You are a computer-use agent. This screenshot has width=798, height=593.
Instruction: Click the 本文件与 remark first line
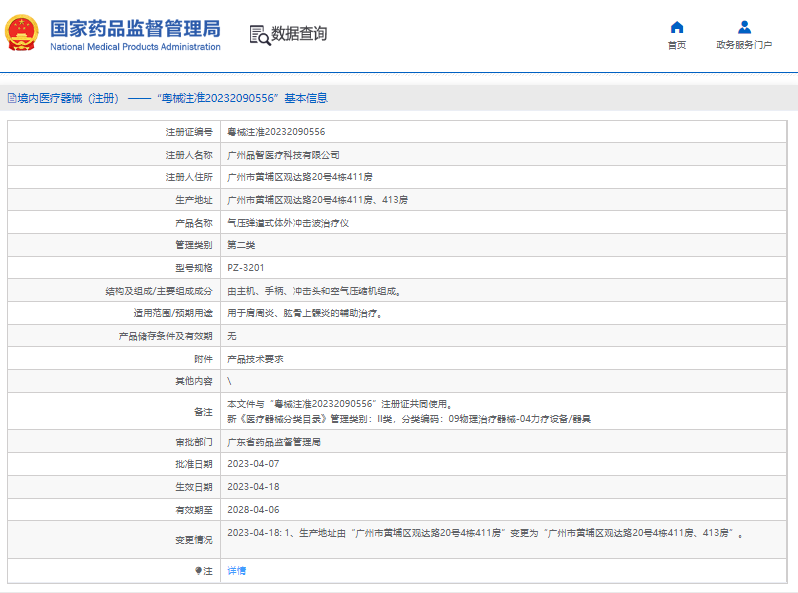coord(339,404)
